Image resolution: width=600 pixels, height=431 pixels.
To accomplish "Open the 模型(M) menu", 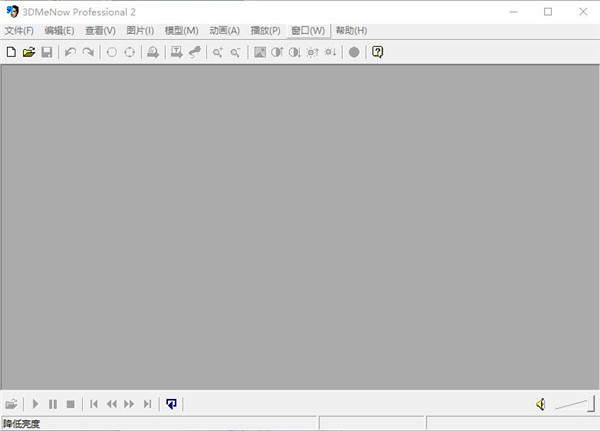I will [x=181, y=31].
